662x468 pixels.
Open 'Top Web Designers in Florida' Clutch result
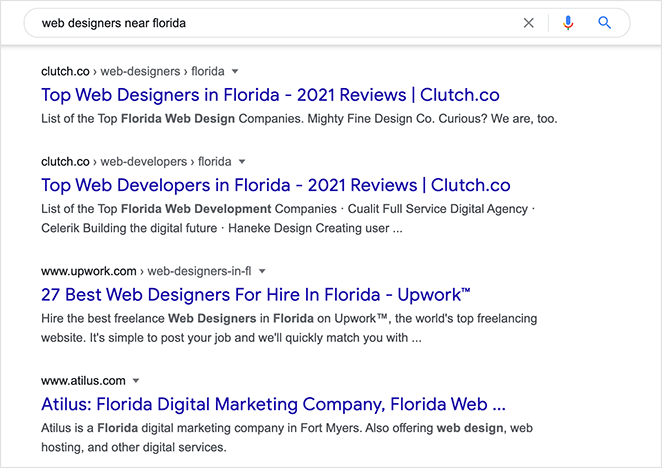click(270, 95)
